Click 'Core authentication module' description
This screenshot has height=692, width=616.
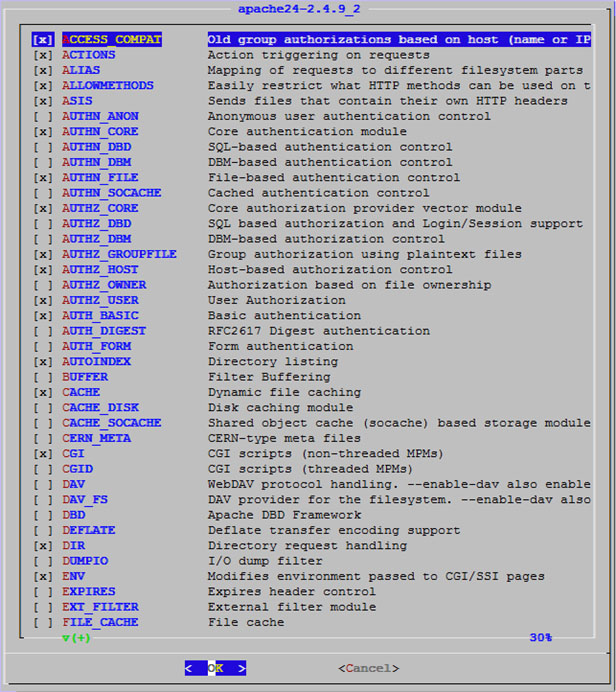307,132
